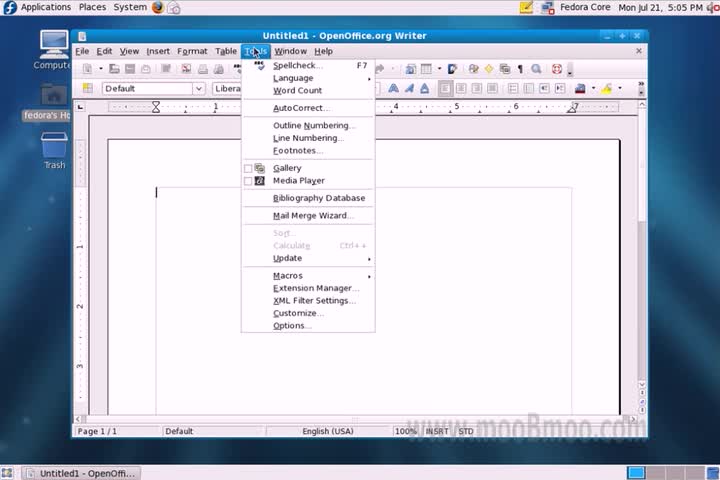The height and width of the screenshot is (480, 720).
Task: Open the dropdown arrow beside Table icon
Action: click(439, 69)
